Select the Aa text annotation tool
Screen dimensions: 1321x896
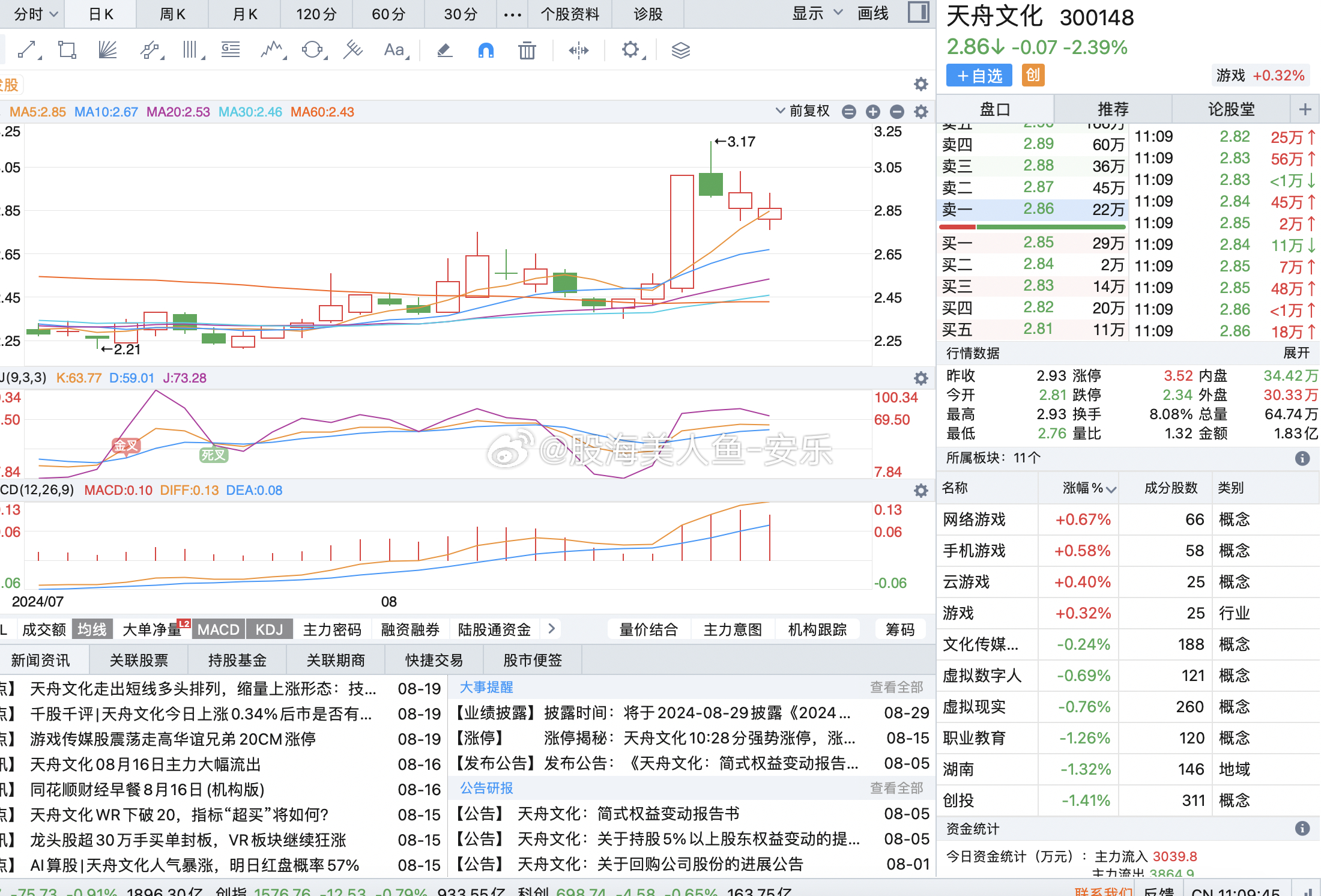394,50
